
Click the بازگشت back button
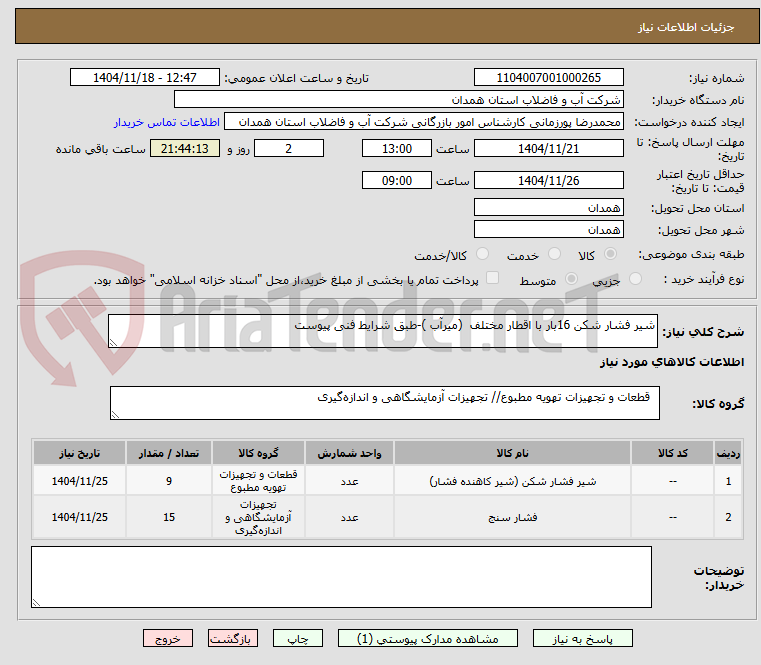[232, 638]
